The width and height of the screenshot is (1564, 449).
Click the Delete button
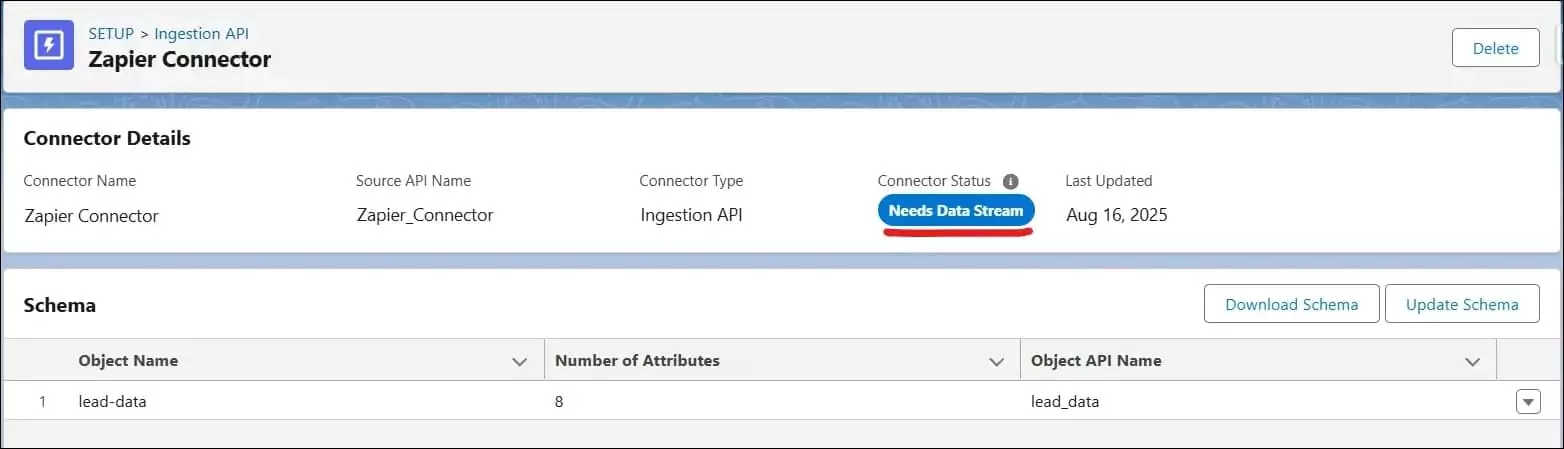pos(1495,48)
